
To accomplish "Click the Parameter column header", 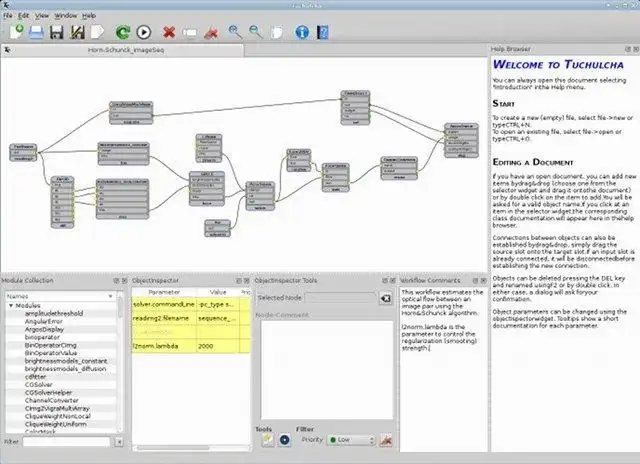I will [x=164, y=292].
